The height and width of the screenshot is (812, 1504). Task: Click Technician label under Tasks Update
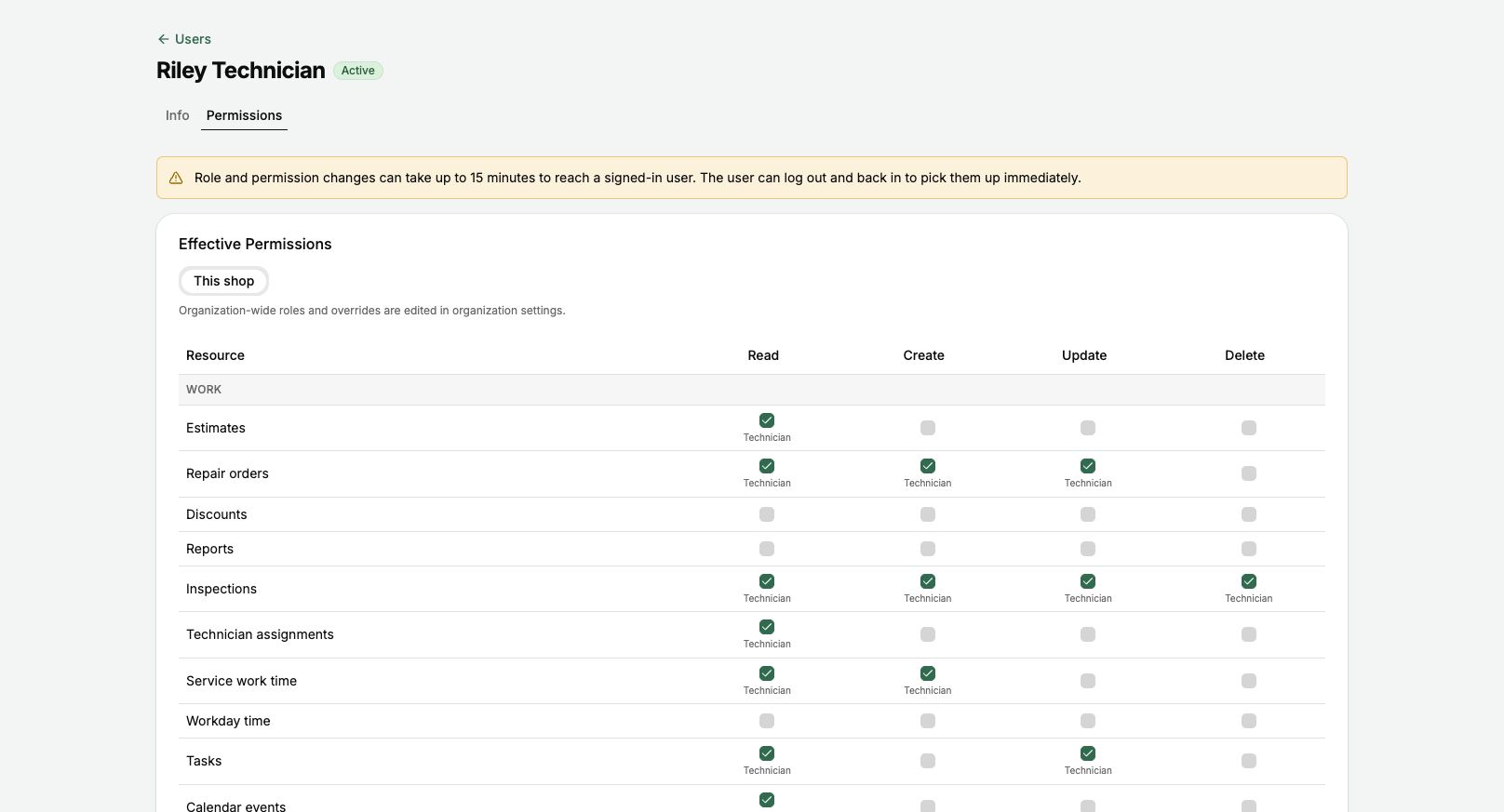click(x=1088, y=770)
